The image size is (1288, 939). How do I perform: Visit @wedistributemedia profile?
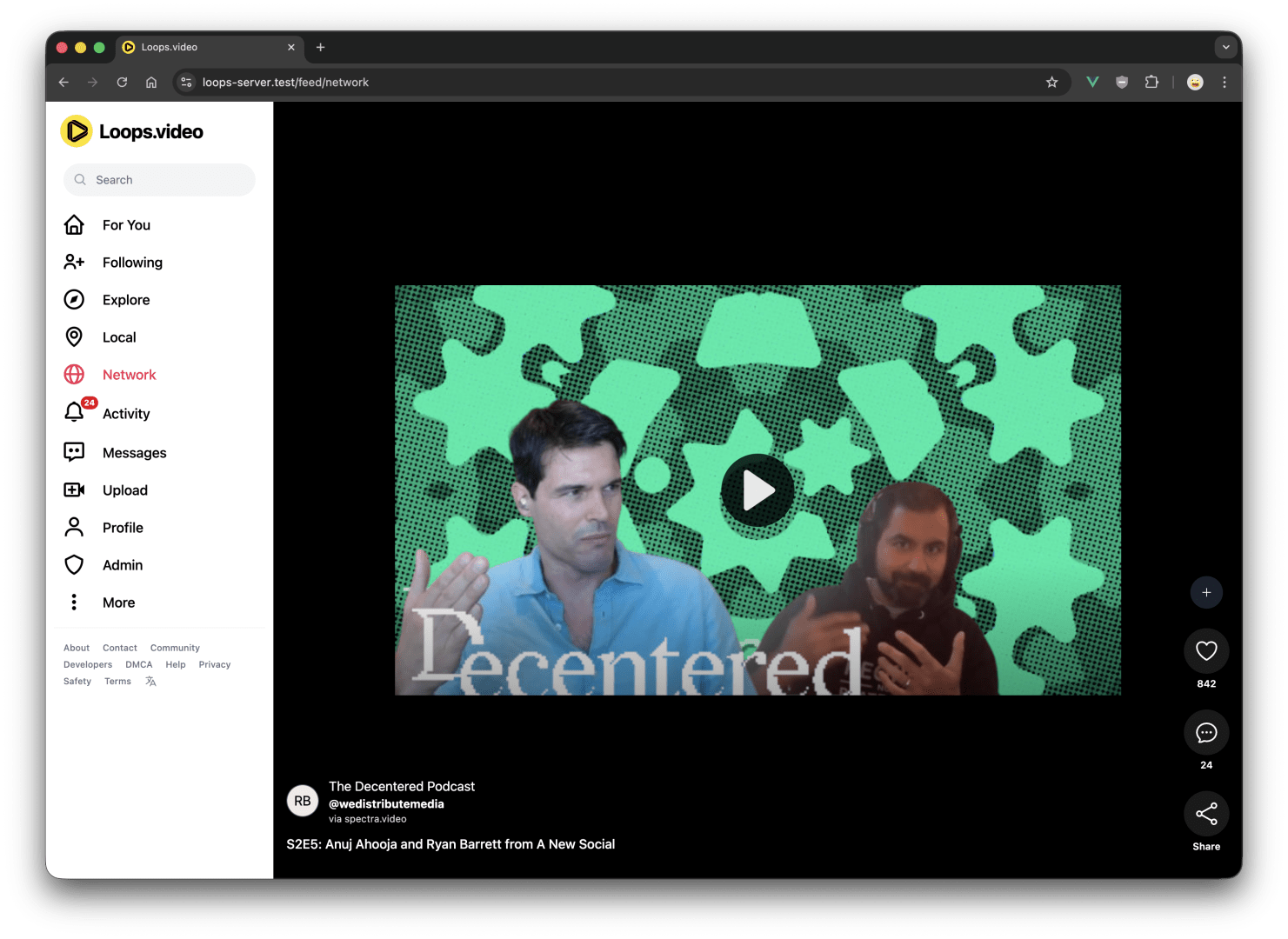386,803
